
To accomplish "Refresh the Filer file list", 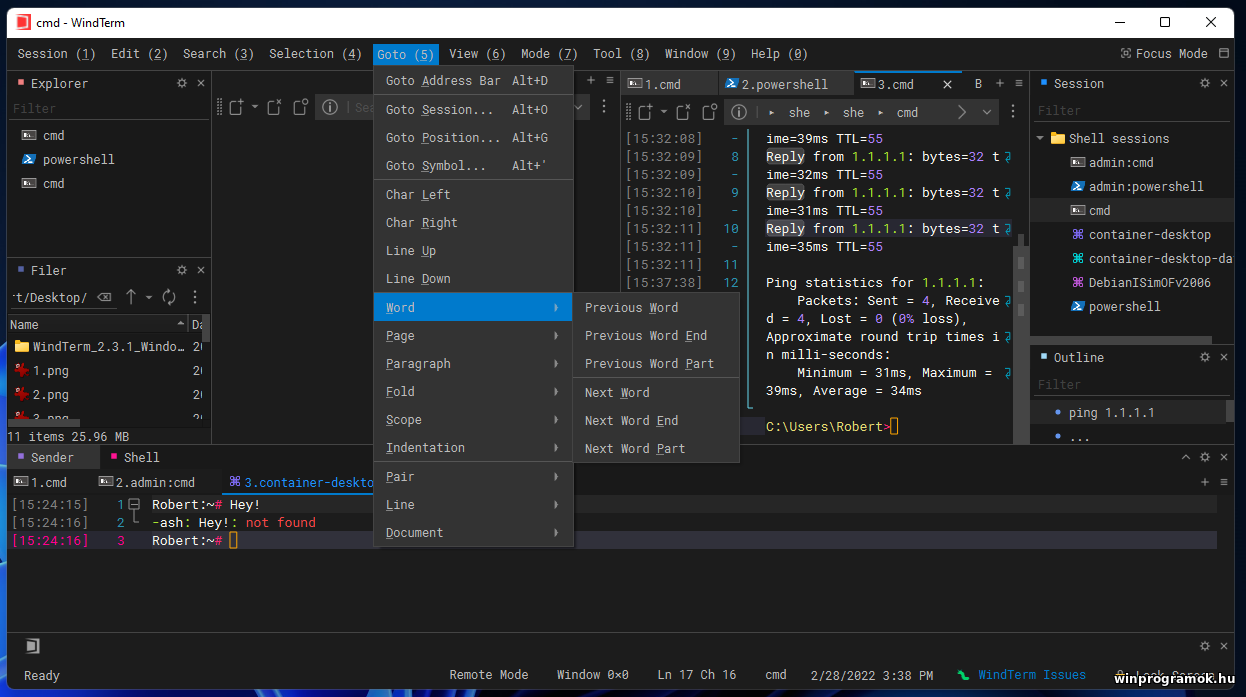I will (x=169, y=297).
